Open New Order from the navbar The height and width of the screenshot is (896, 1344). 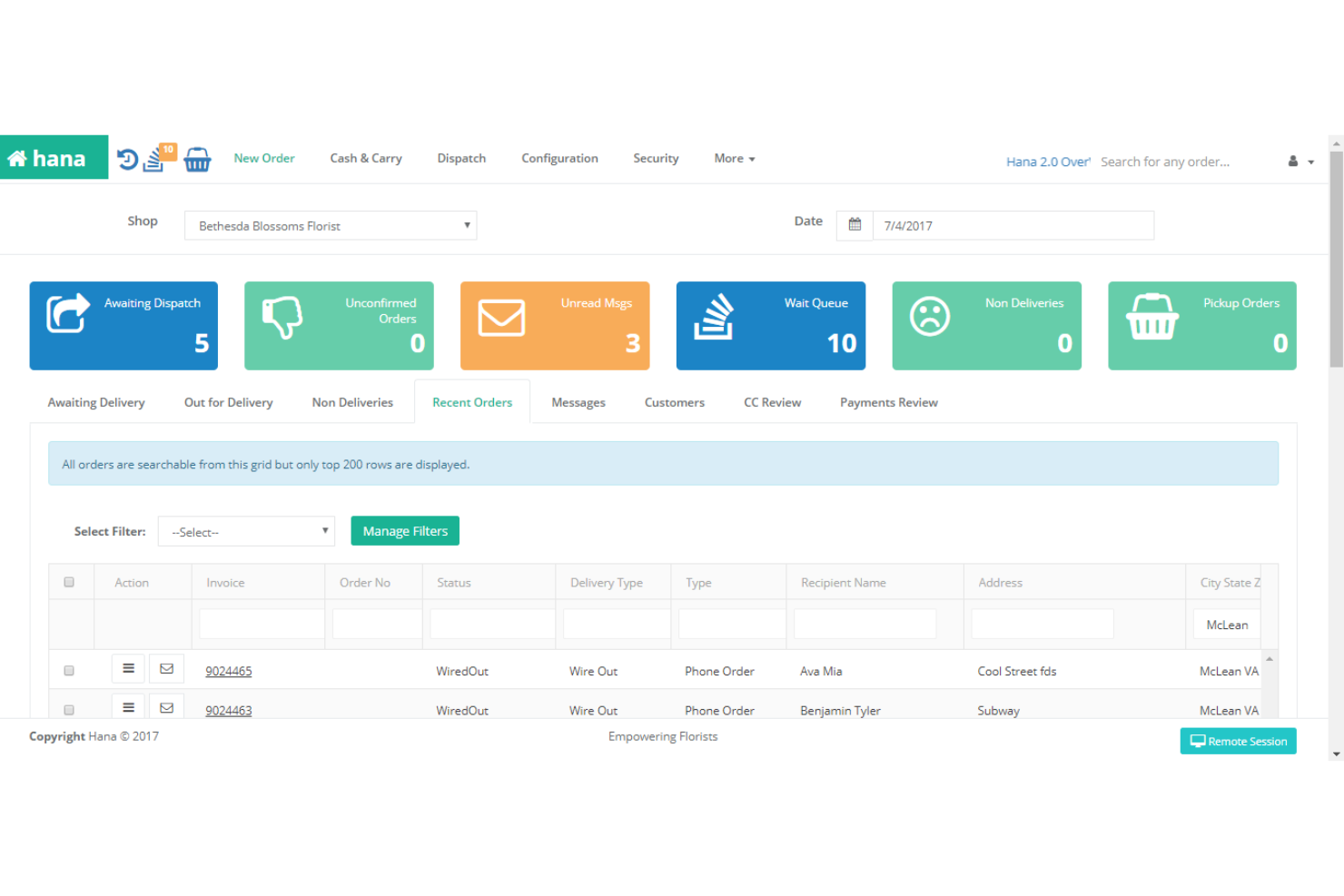pos(264,158)
